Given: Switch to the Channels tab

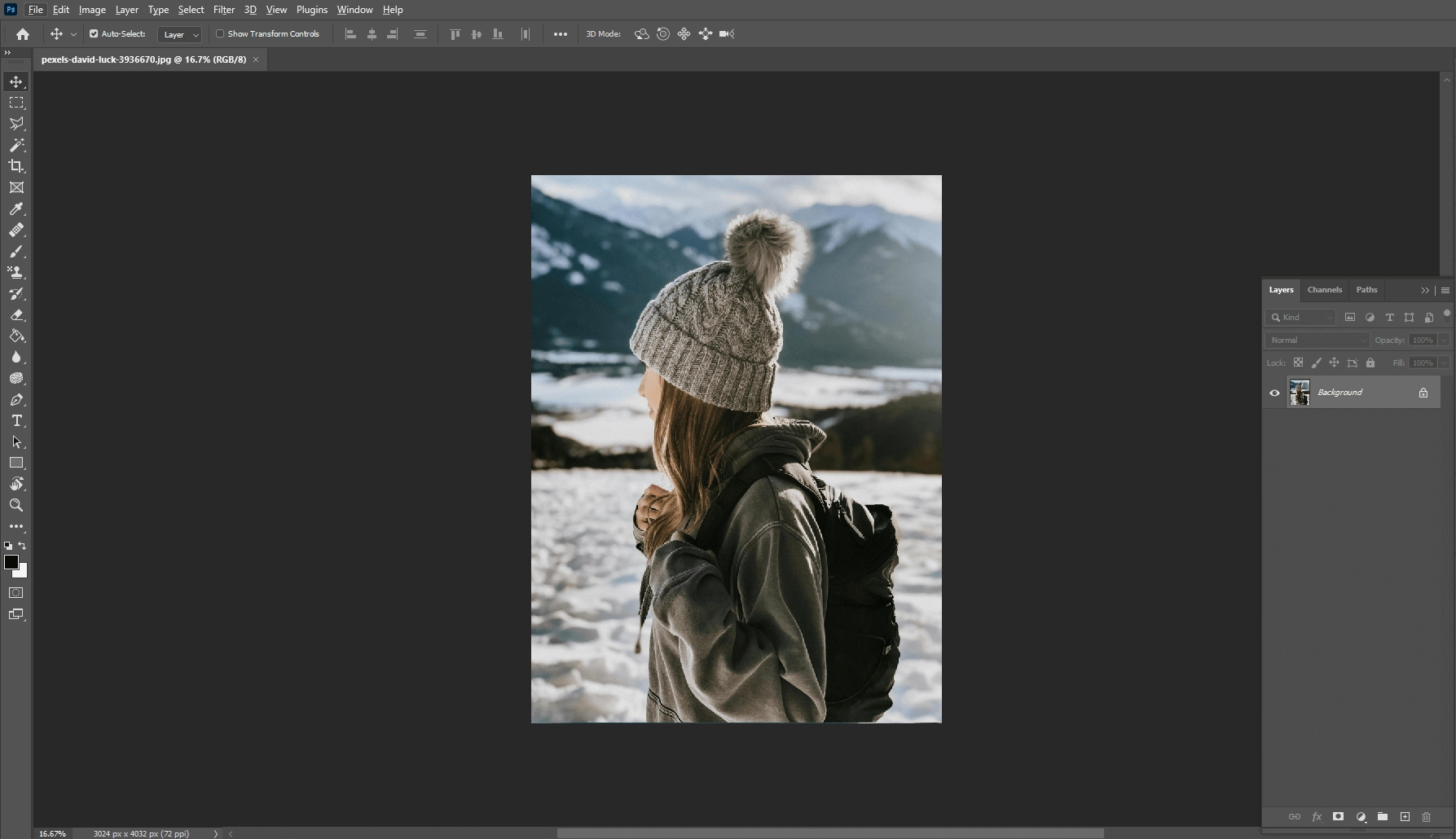Looking at the screenshot, I should (x=1324, y=290).
